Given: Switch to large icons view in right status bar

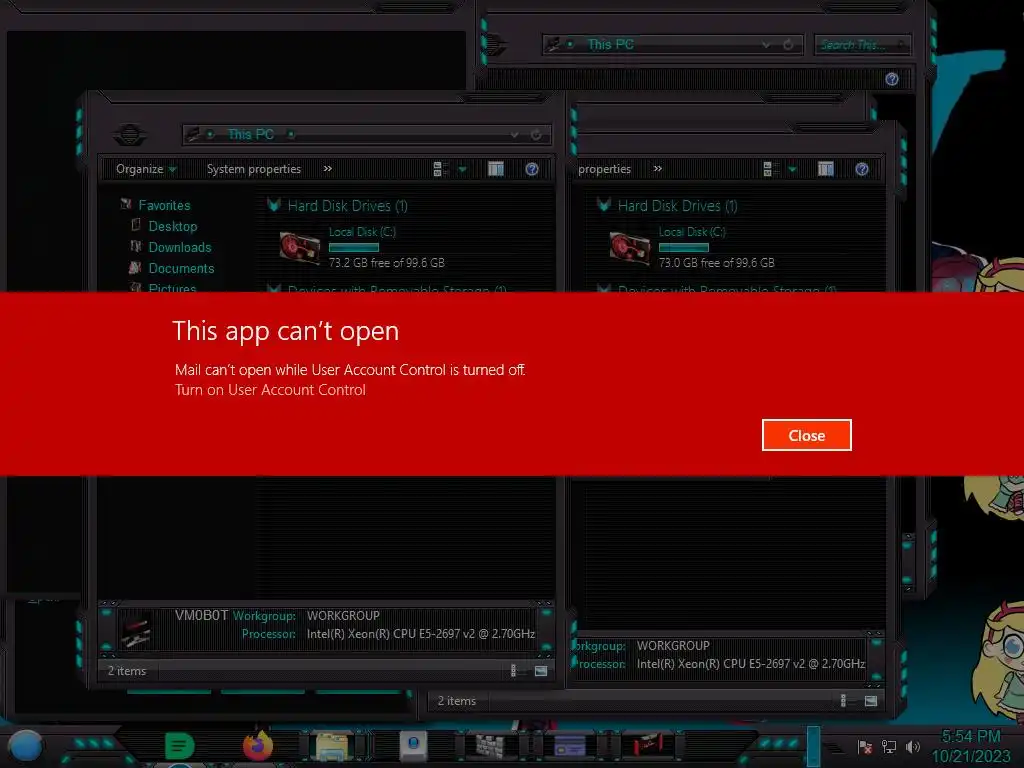Looking at the screenshot, I should tap(871, 701).
